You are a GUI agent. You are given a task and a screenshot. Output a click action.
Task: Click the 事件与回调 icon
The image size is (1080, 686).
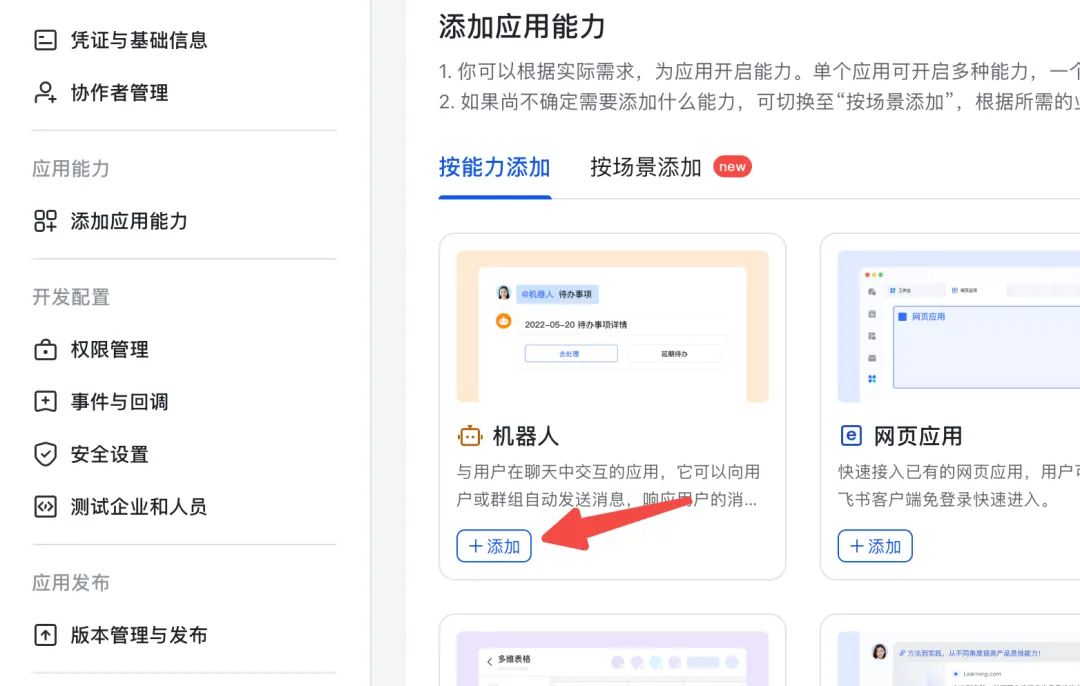[45, 402]
